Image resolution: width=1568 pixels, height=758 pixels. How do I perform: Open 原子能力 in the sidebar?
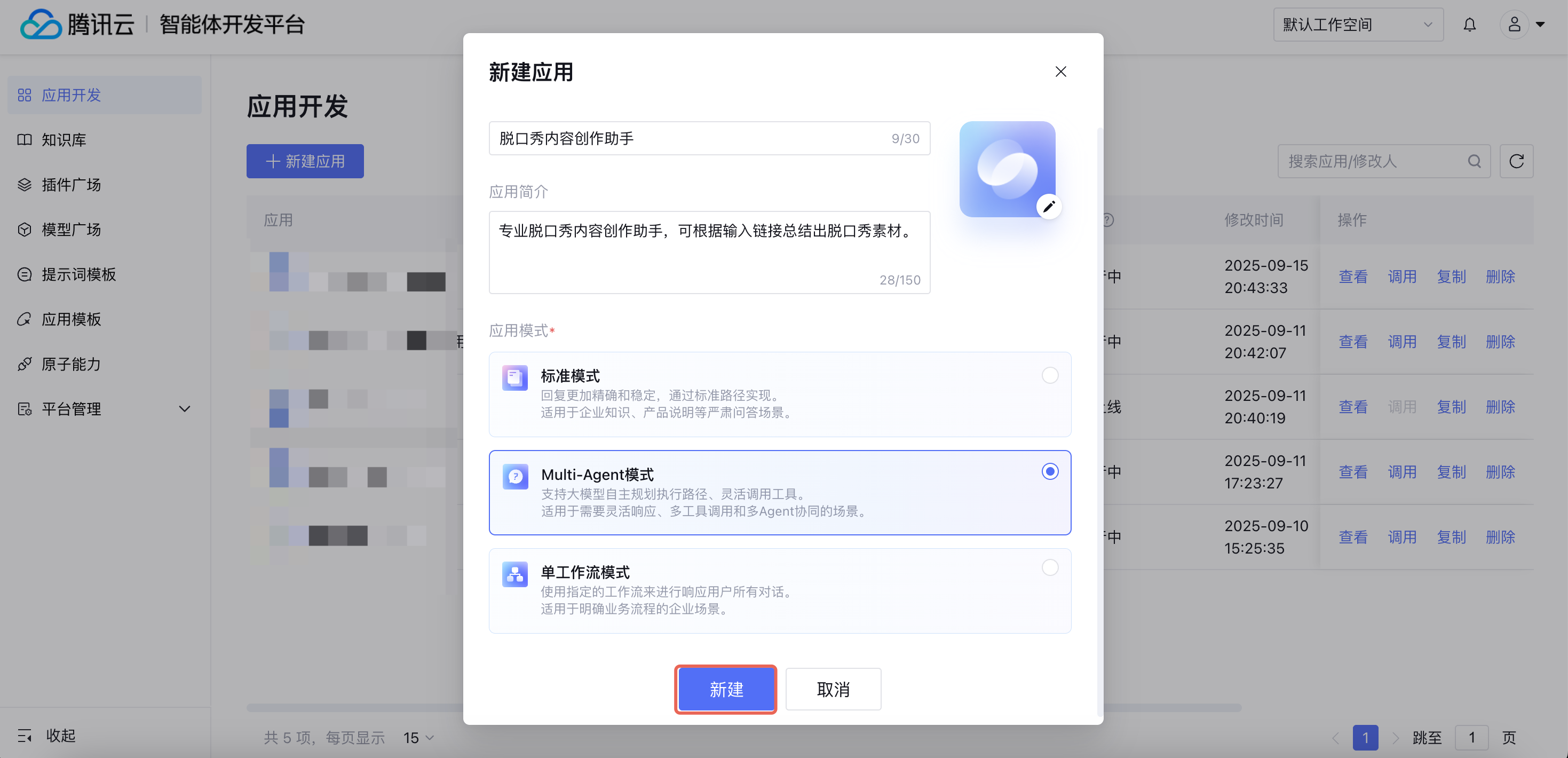pyautogui.click(x=71, y=364)
